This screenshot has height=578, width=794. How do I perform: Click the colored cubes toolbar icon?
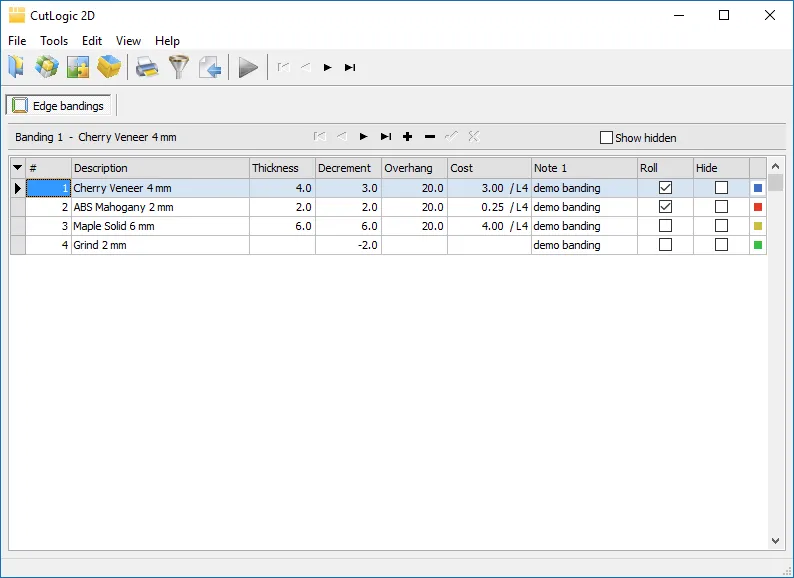pos(47,67)
